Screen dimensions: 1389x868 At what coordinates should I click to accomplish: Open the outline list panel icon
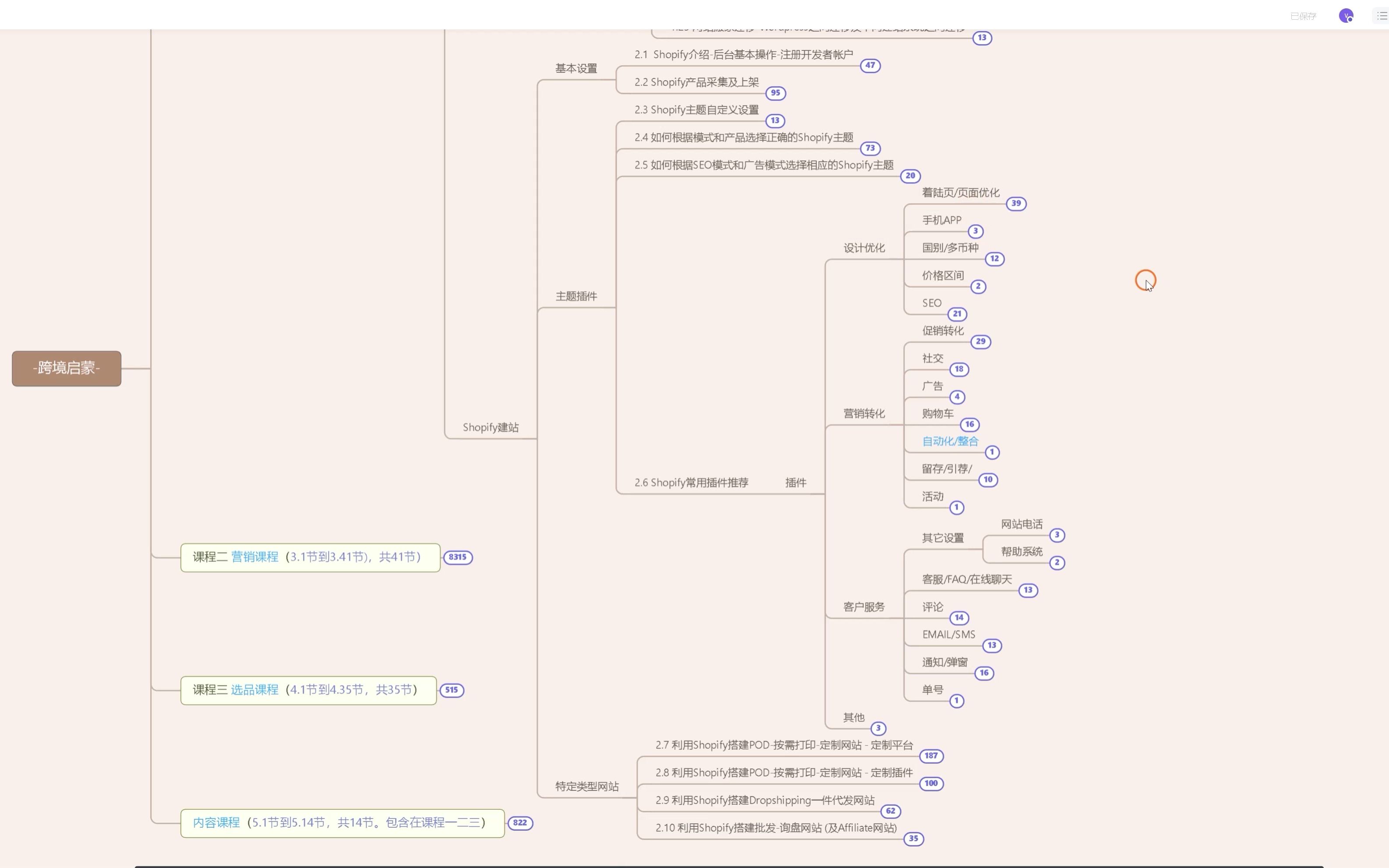pyautogui.click(x=1382, y=15)
